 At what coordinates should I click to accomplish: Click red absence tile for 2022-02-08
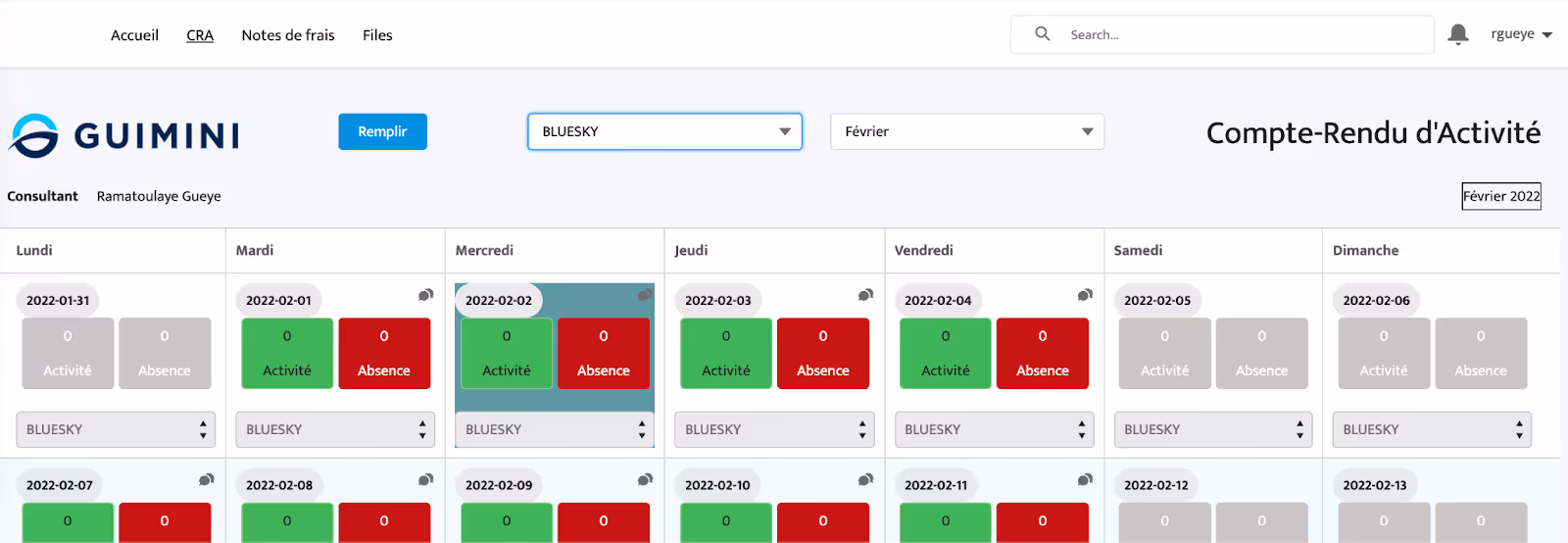pos(384,522)
